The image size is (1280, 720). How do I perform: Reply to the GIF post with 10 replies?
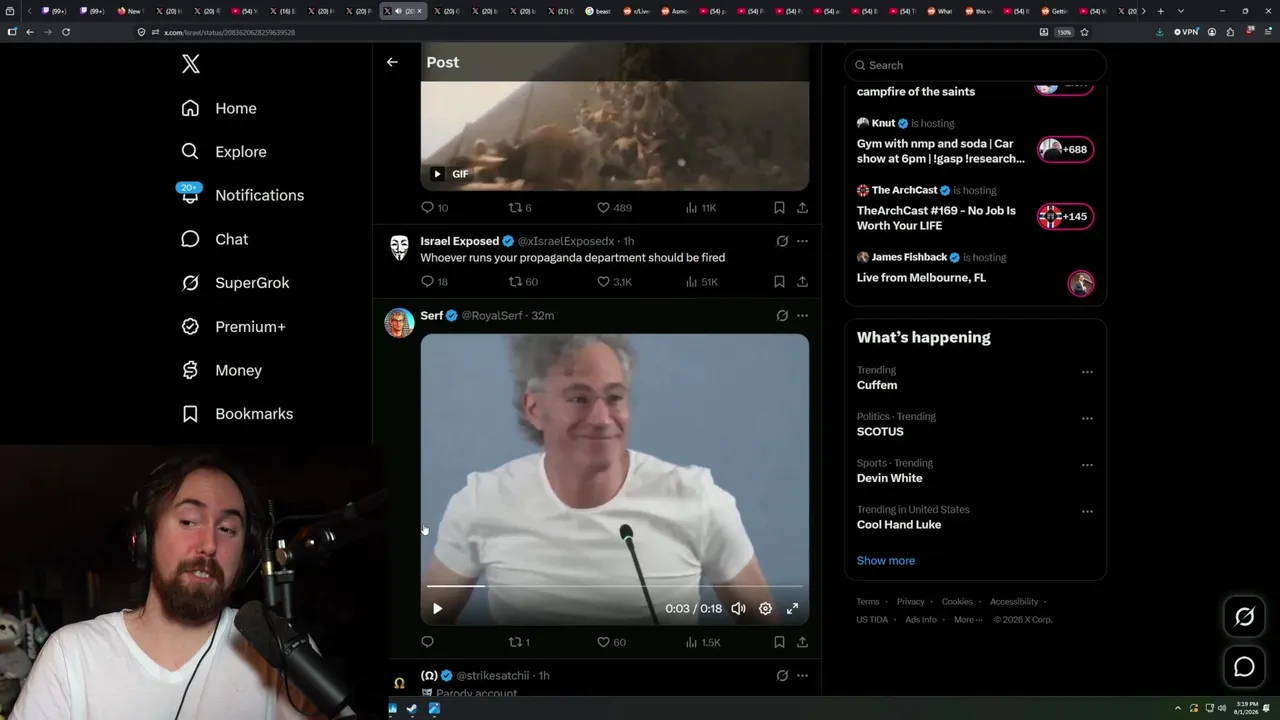[434, 208]
